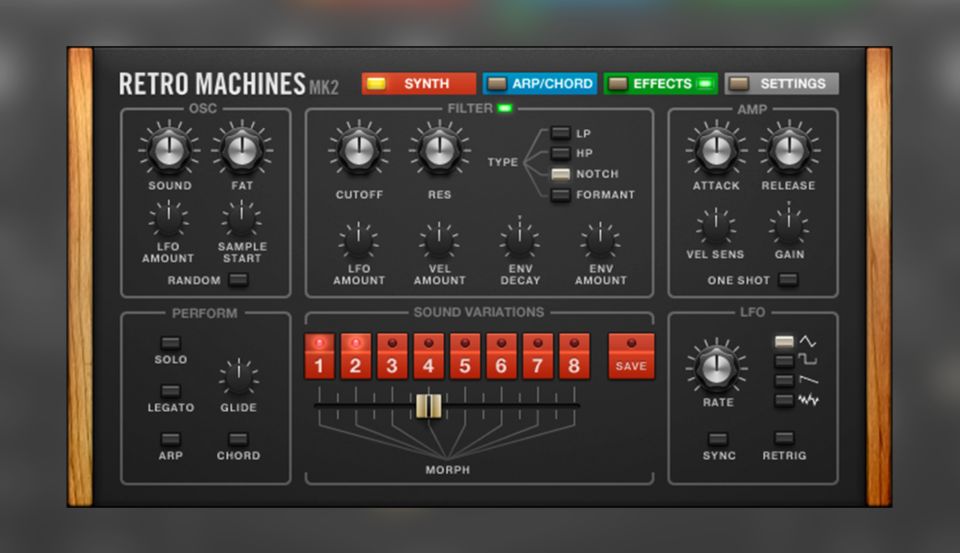
Task: Click the OSC SOUND knob
Action: pyautogui.click(x=170, y=150)
